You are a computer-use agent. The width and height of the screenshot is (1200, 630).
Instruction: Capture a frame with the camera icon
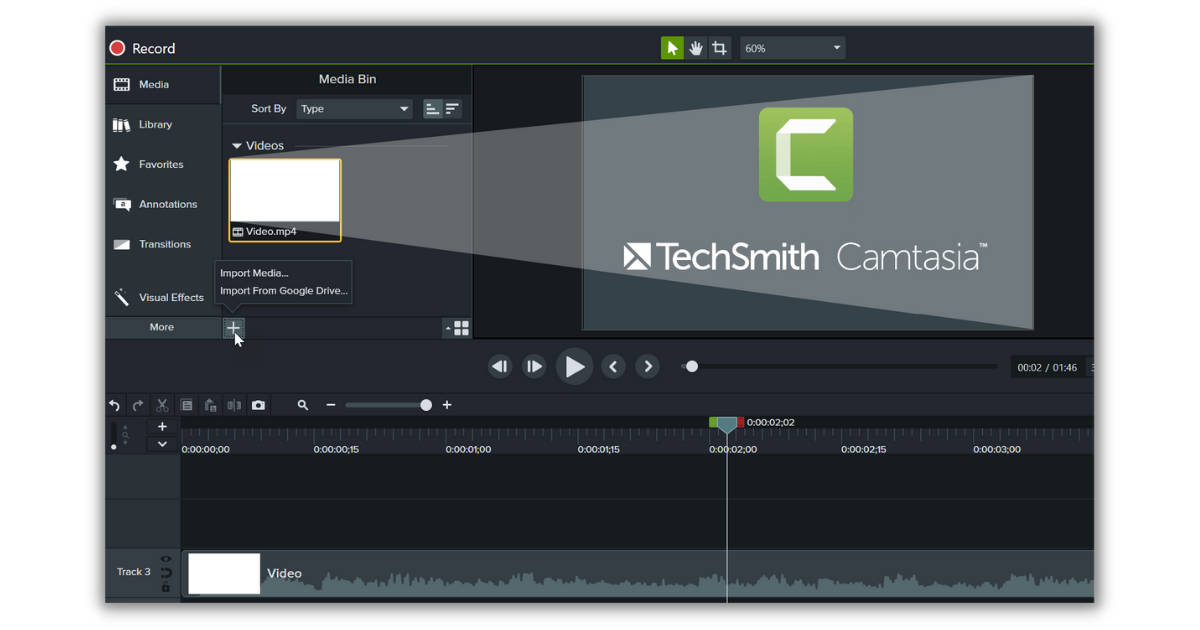[x=258, y=405]
